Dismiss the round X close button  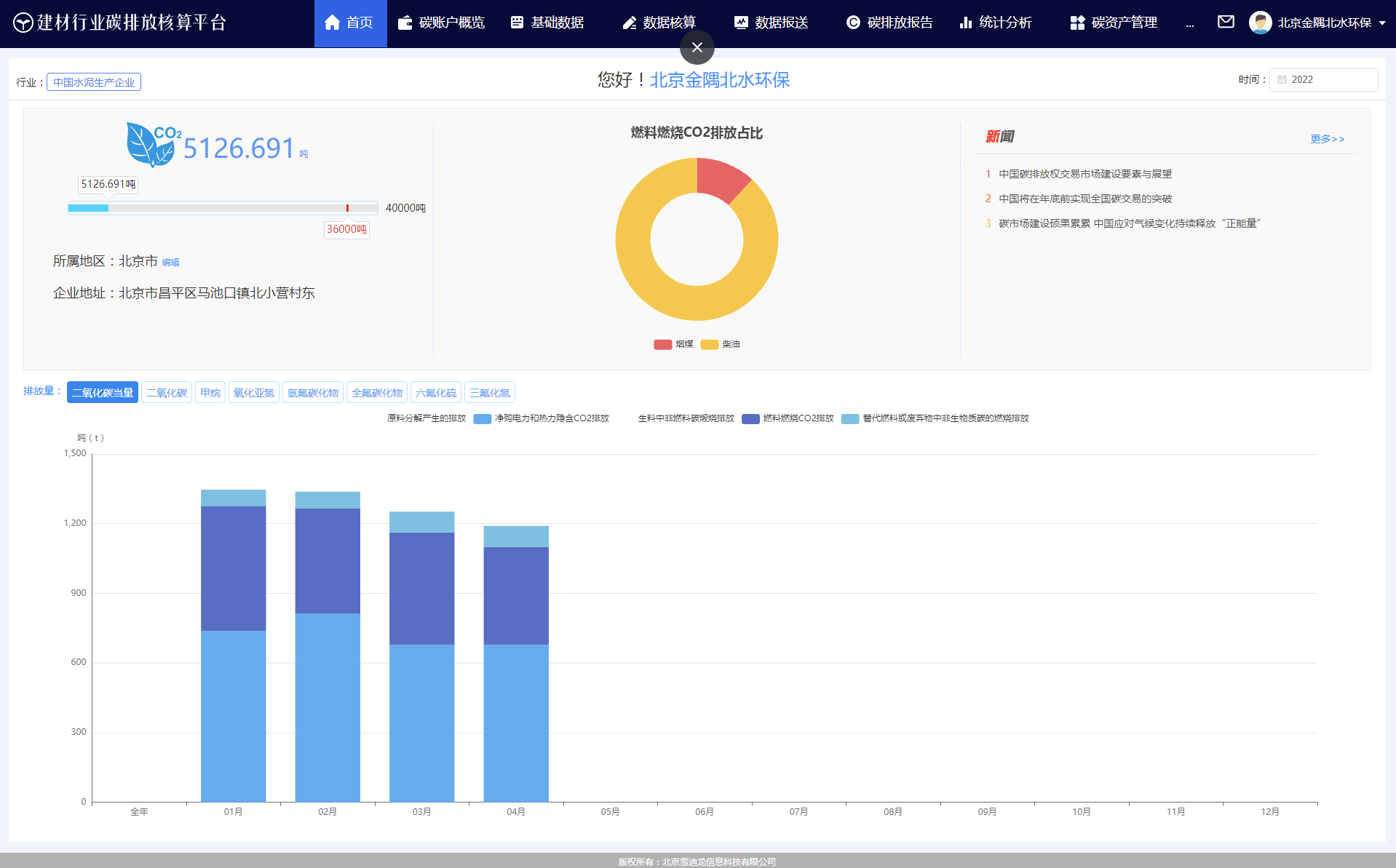697,47
